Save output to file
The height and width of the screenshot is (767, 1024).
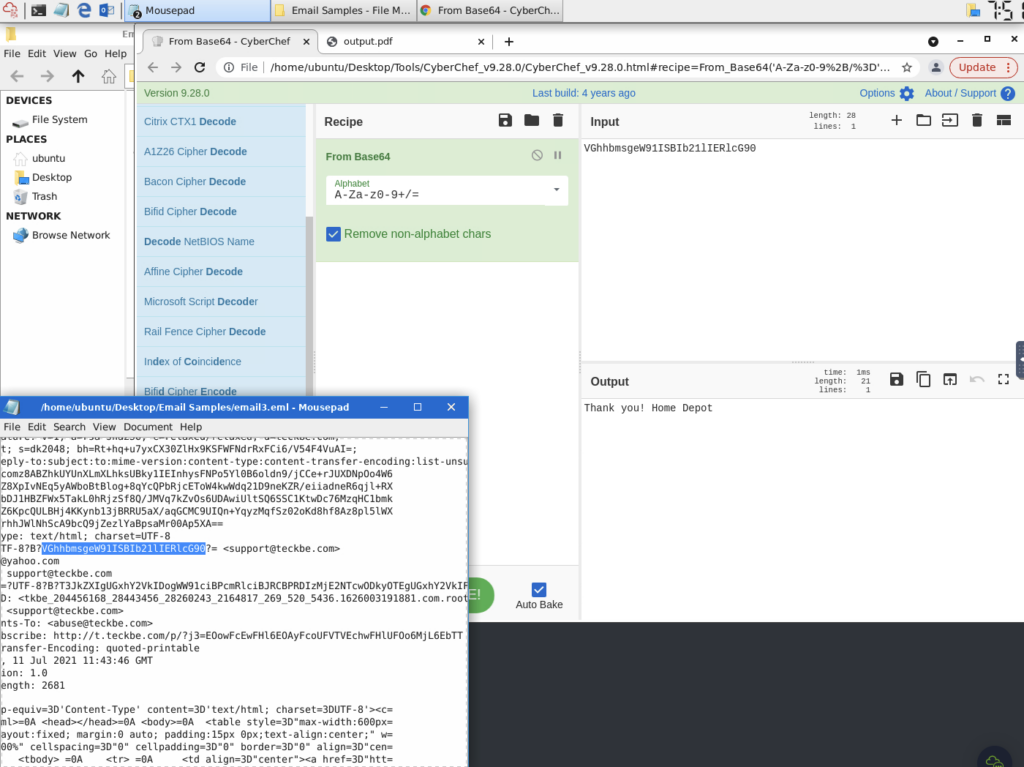pyautogui.click(x=897, y=380)
